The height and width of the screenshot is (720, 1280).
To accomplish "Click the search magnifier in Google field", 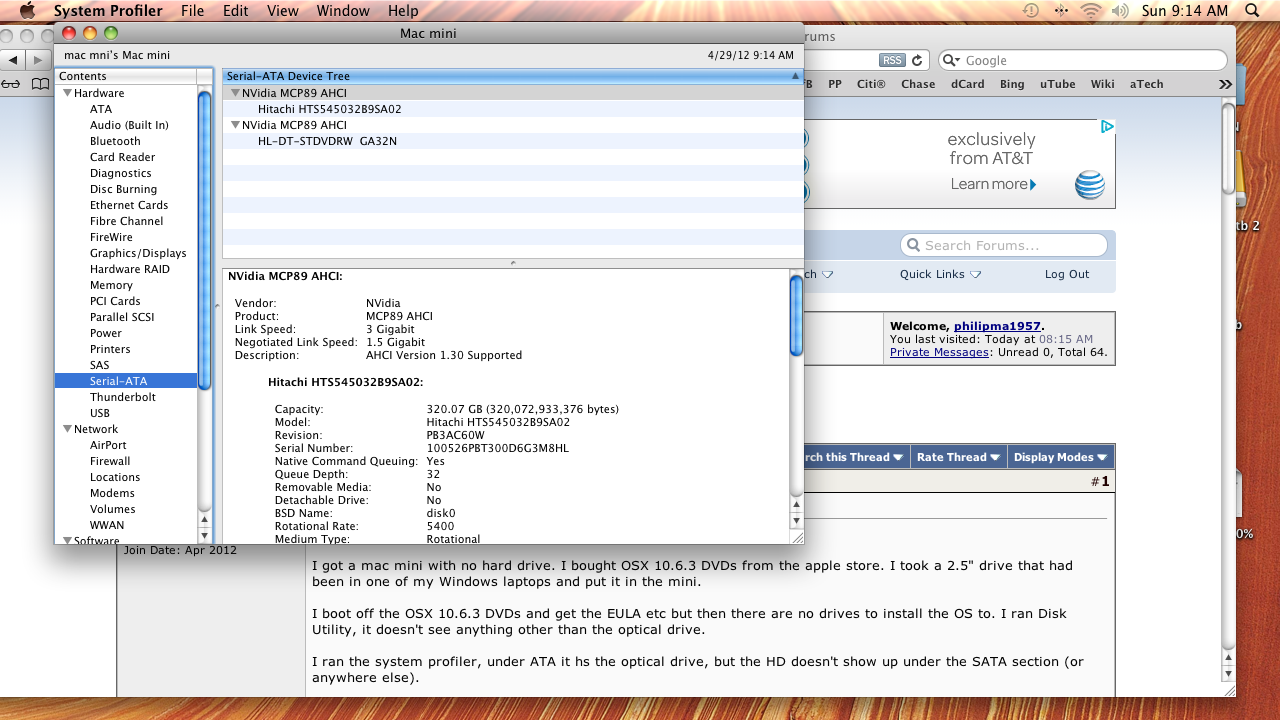I will click(951, 60).
